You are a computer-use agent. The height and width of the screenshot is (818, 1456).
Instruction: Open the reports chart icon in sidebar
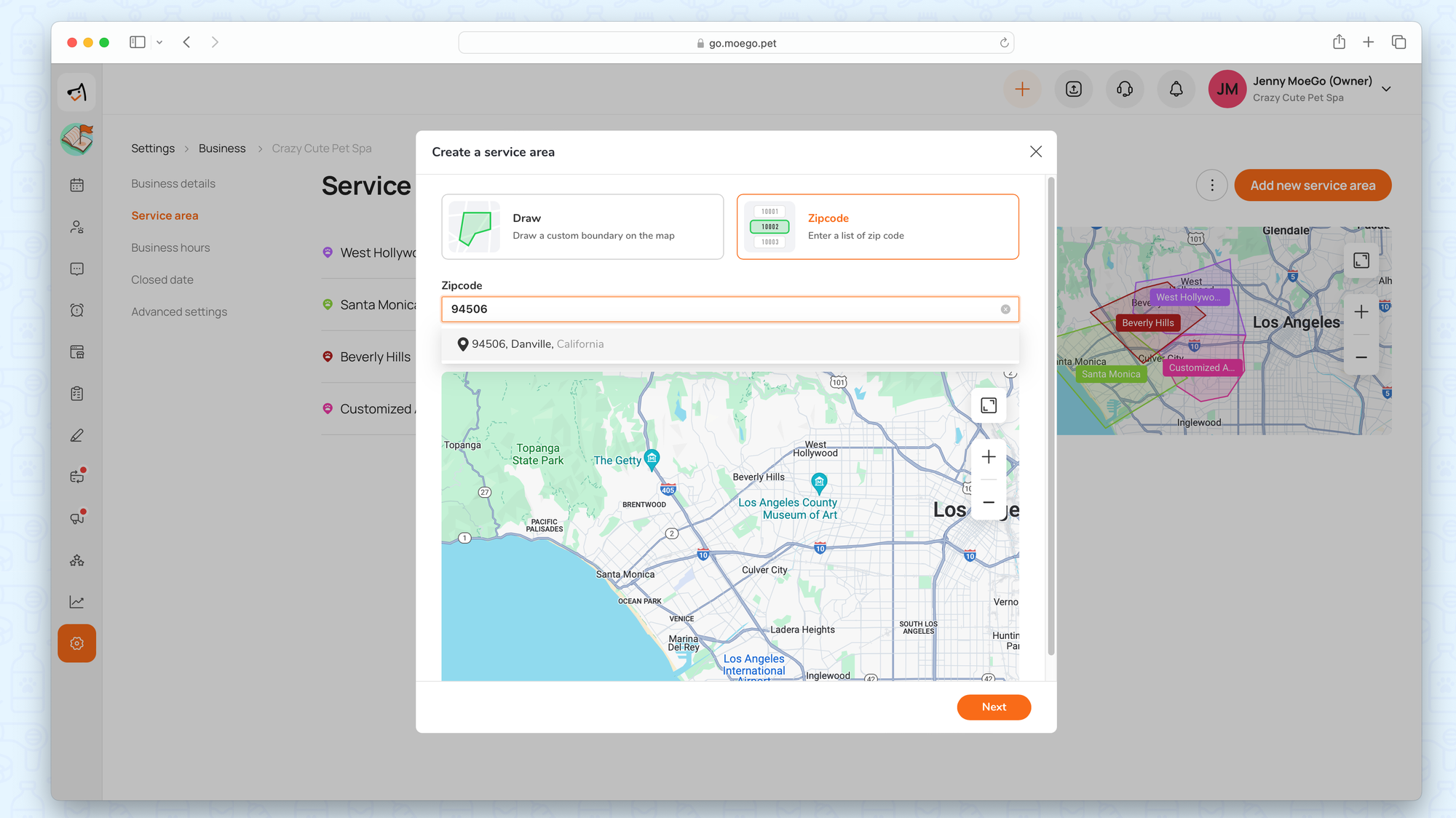pos(76,602)
